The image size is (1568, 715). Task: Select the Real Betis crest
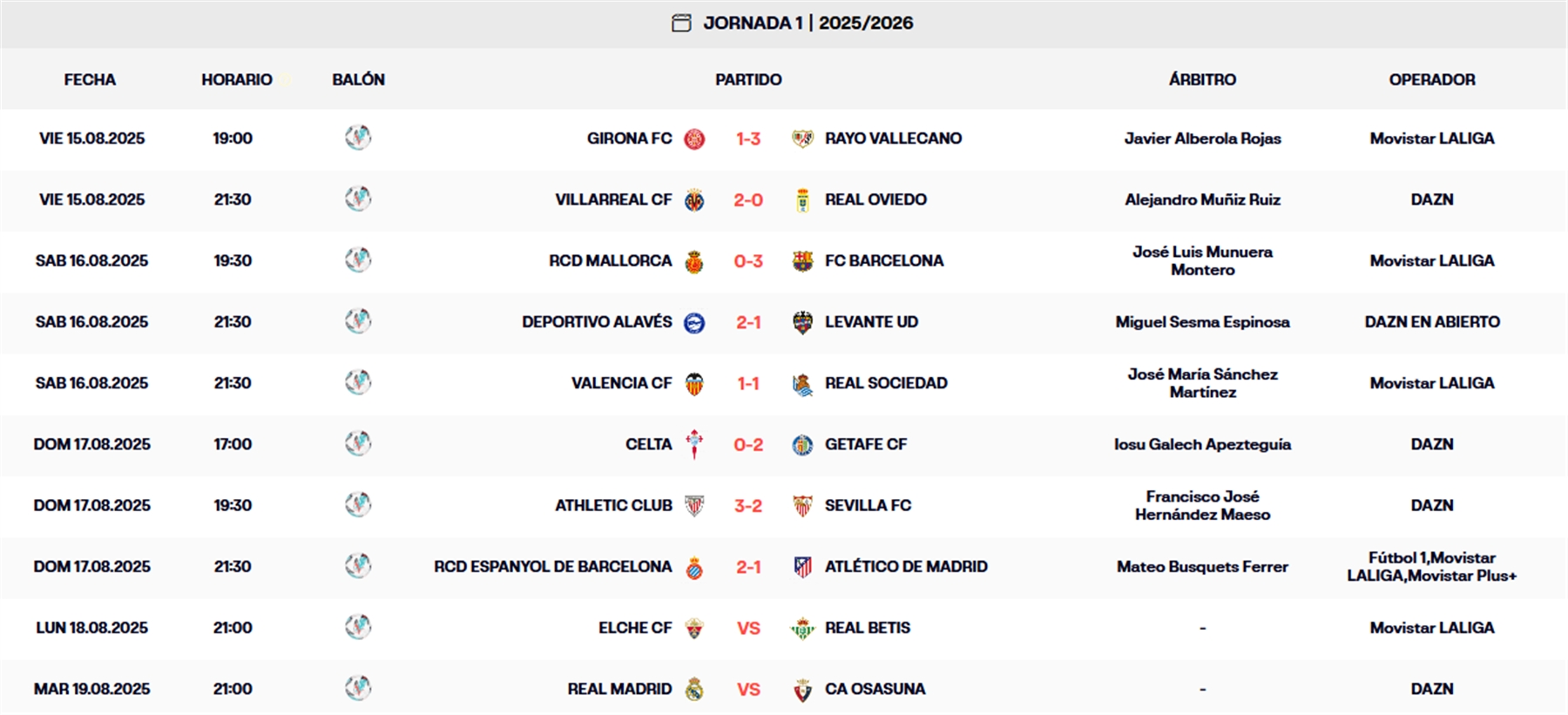pyautogui.click(x=803, y=627)
